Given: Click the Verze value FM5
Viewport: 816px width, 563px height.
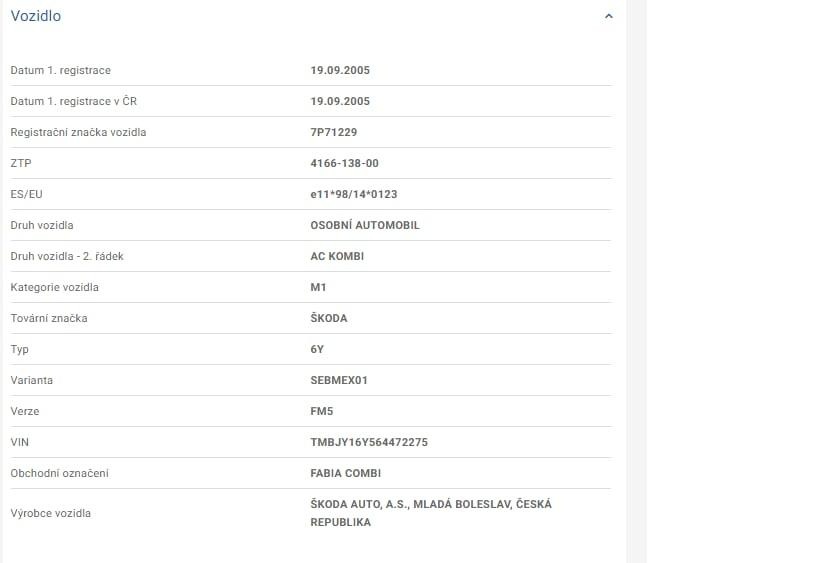Looking at the screenshot, I should [321, 411].
